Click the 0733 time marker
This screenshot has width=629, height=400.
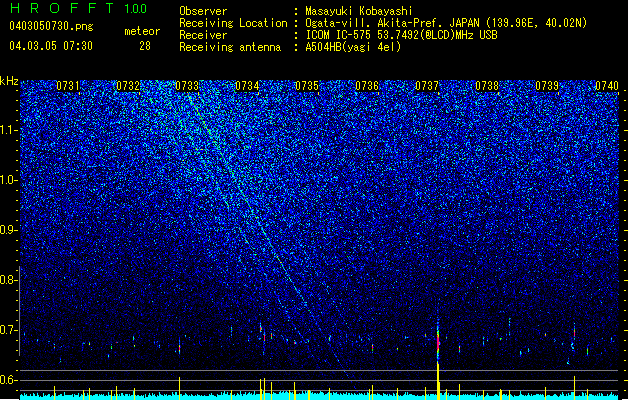187,86
